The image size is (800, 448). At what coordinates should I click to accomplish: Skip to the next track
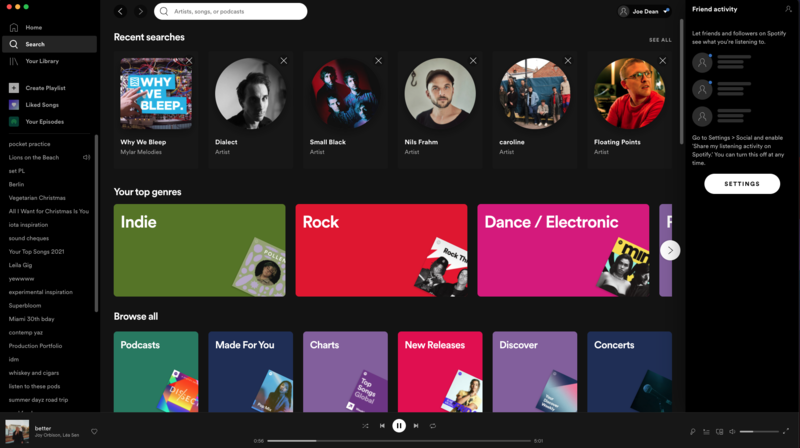click(416, 426)
